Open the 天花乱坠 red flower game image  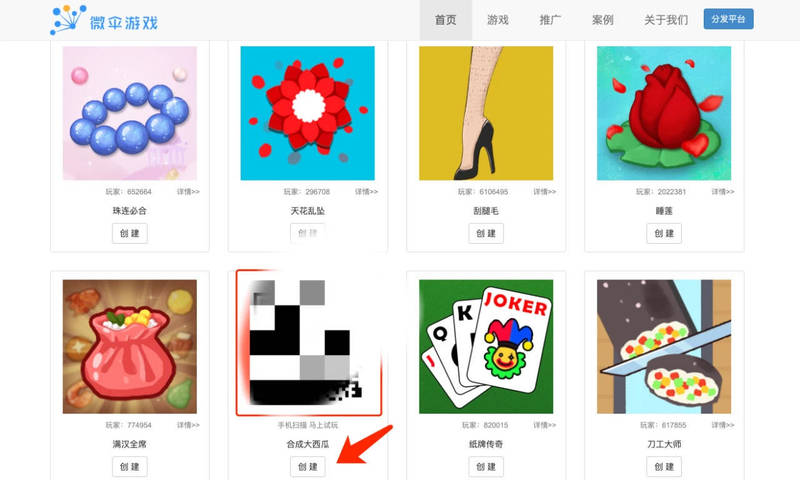point(308,113)
